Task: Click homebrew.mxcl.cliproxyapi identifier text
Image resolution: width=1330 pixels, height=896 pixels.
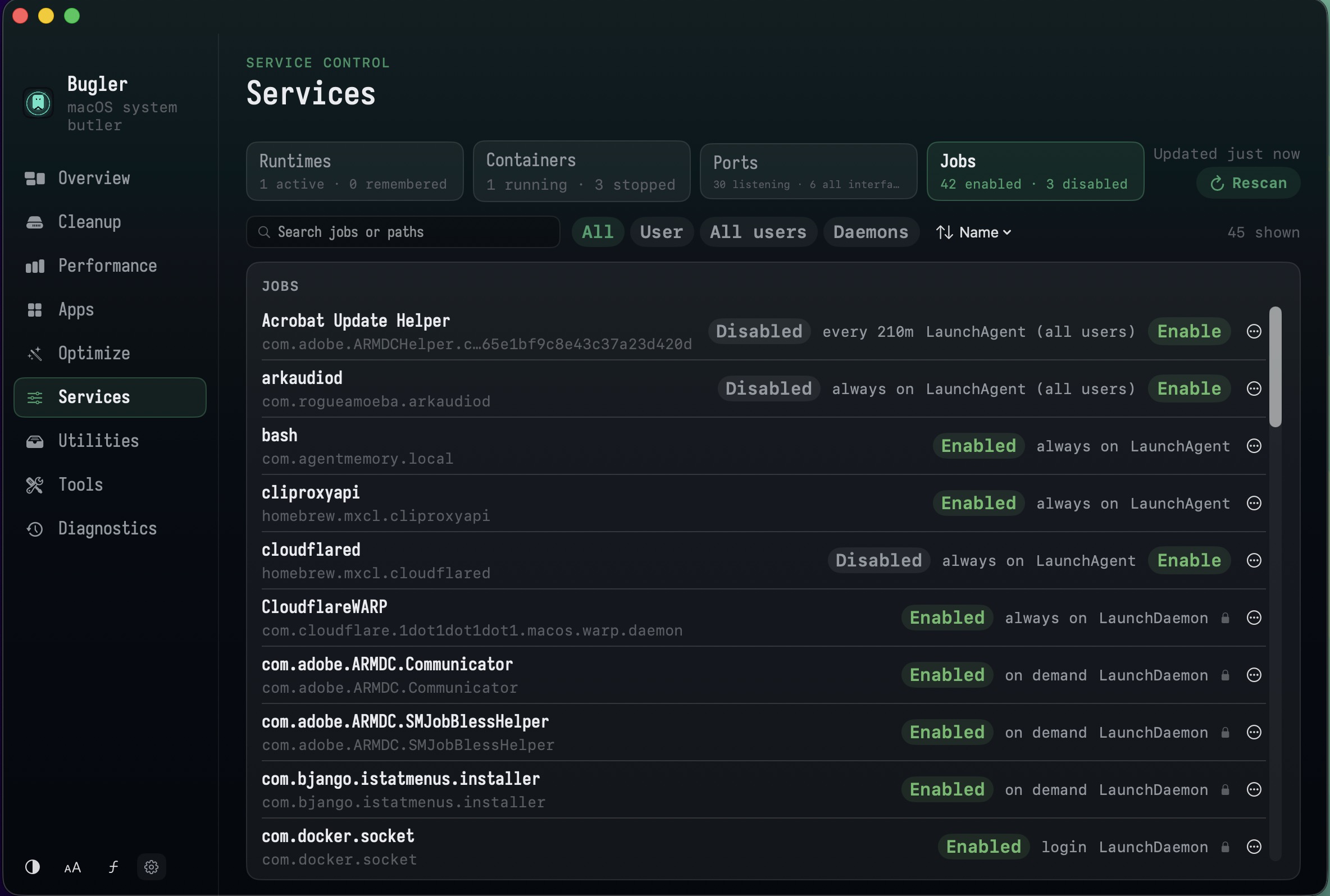Action: click(376, 516)
